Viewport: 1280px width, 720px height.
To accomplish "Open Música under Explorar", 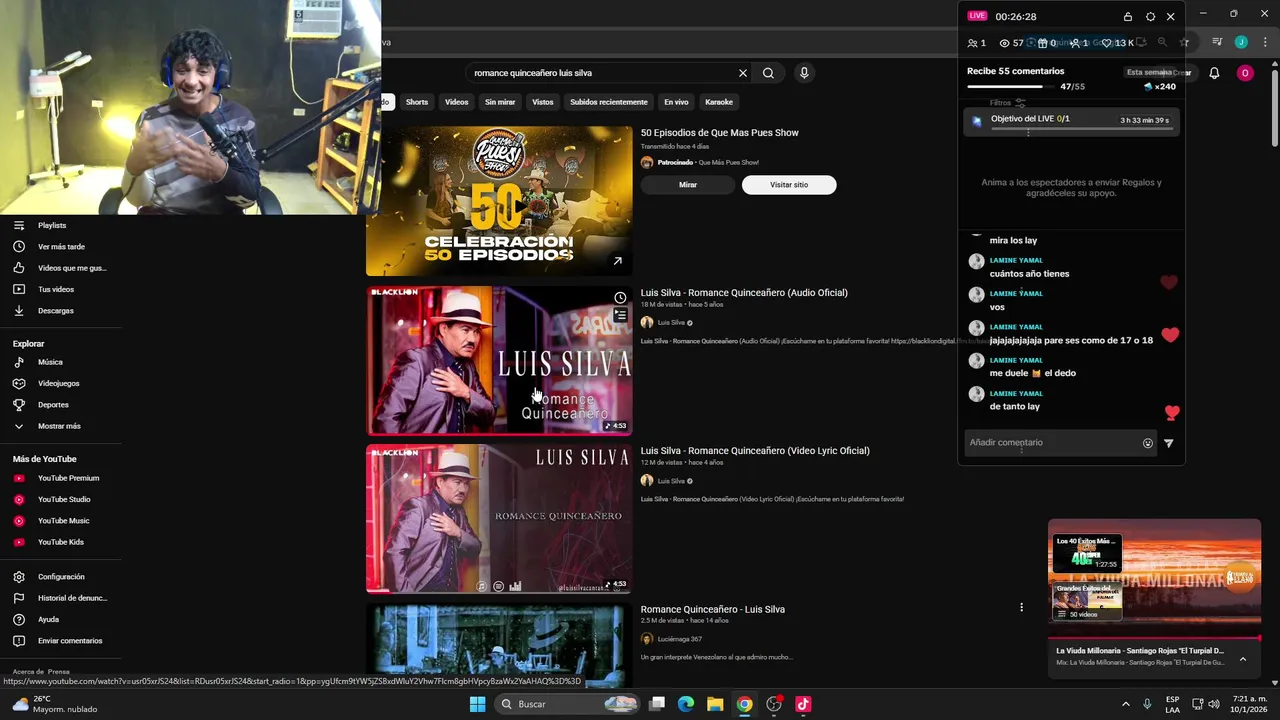I will click(x=50, y=363).
